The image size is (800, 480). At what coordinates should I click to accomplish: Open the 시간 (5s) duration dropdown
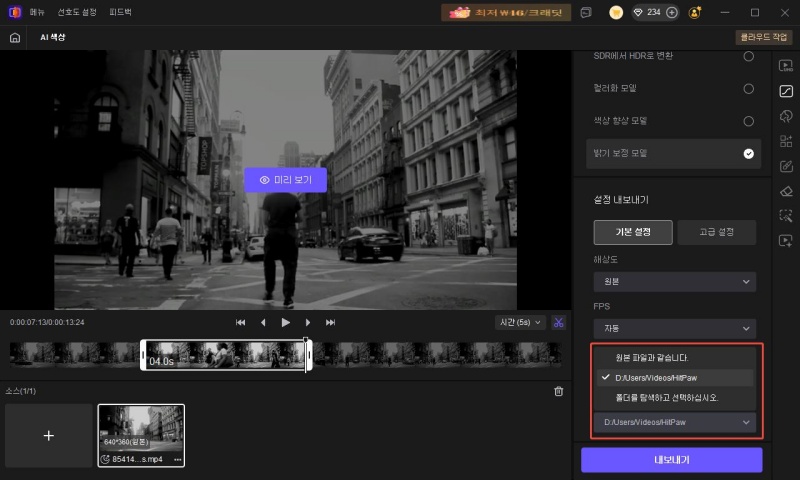[520, 322]
